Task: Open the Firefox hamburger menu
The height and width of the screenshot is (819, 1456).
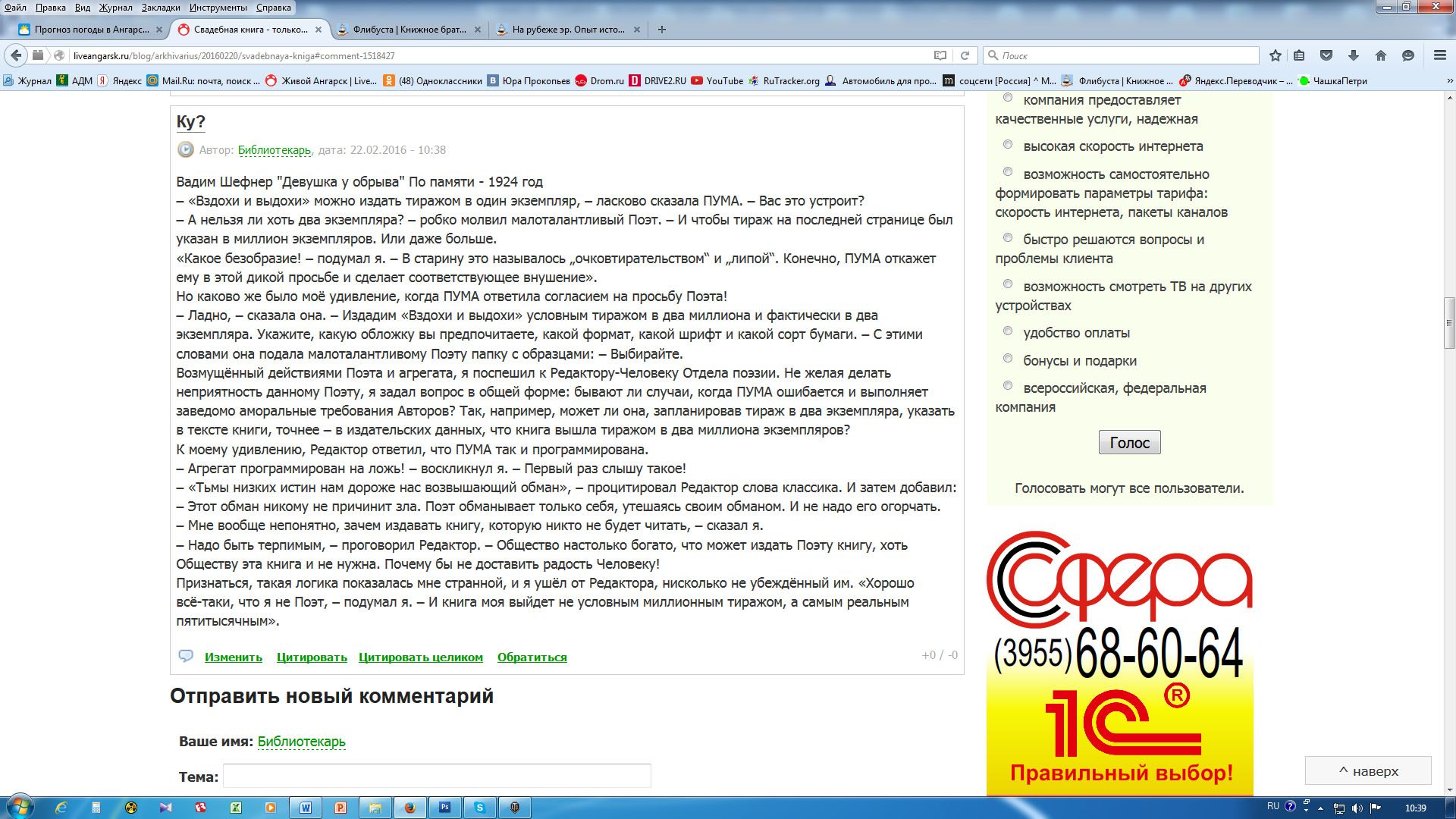Action: [x=1439, y=55]
